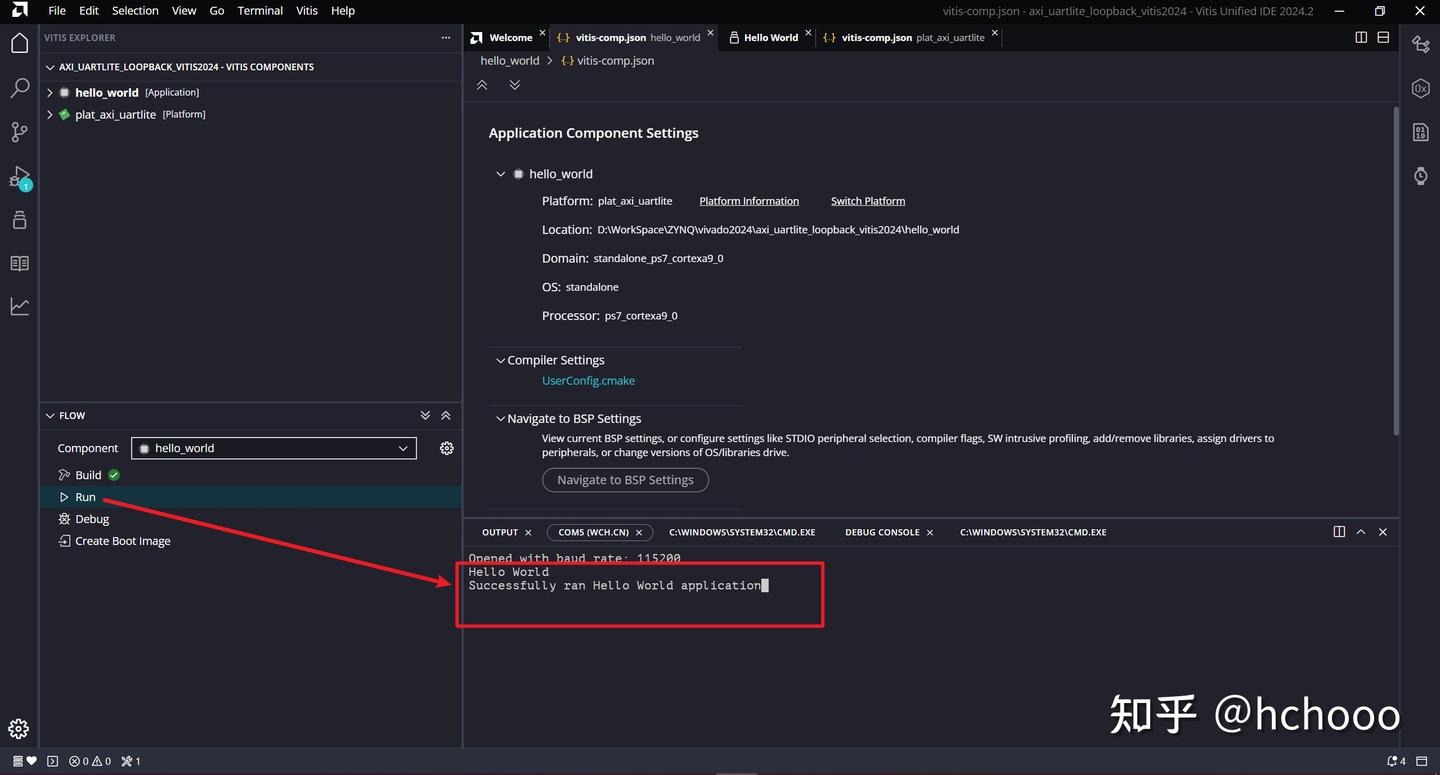Close the Welcome tab

(x=543, y=33)
